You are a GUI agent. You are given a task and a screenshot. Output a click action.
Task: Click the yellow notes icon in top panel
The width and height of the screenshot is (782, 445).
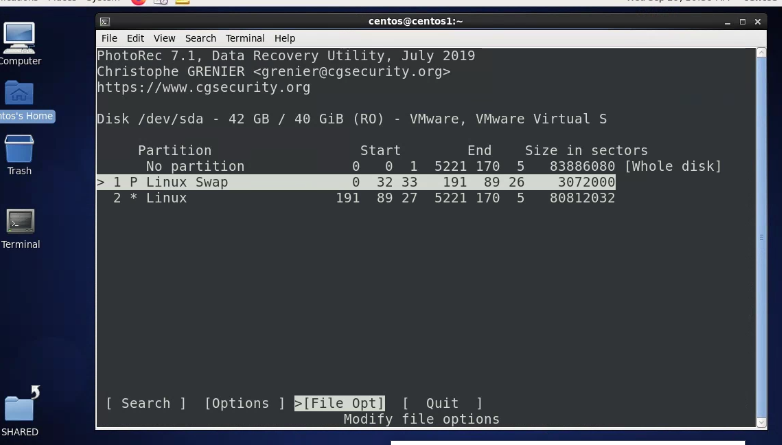pyautogui.click(x=183, y=1)
